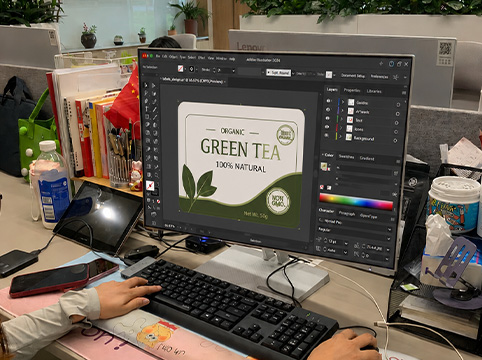Open the Color panel menu icon
482x360 pixels.
point(398,161)
